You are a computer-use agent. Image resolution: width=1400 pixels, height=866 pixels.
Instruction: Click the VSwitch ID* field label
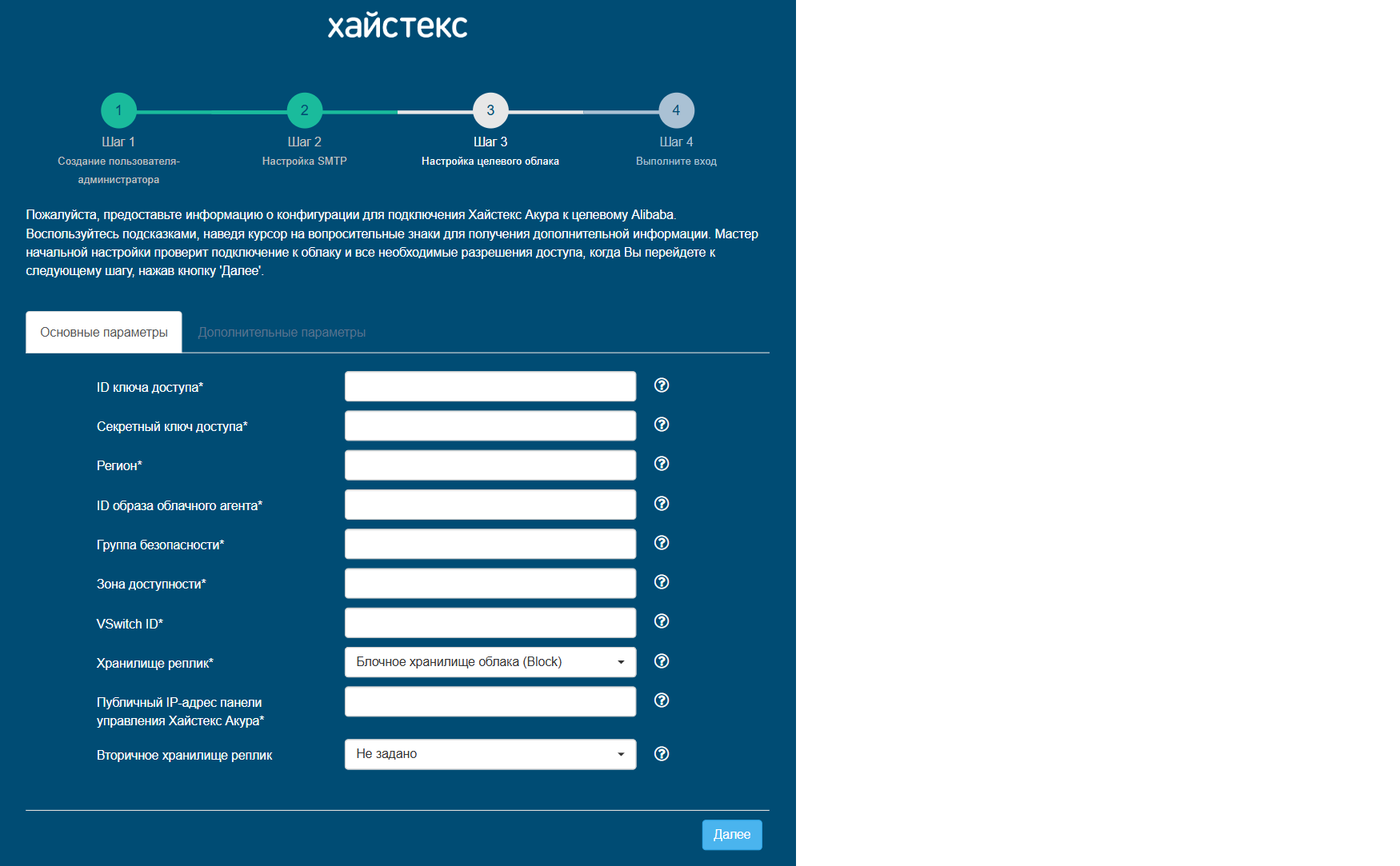pos(130,624)
